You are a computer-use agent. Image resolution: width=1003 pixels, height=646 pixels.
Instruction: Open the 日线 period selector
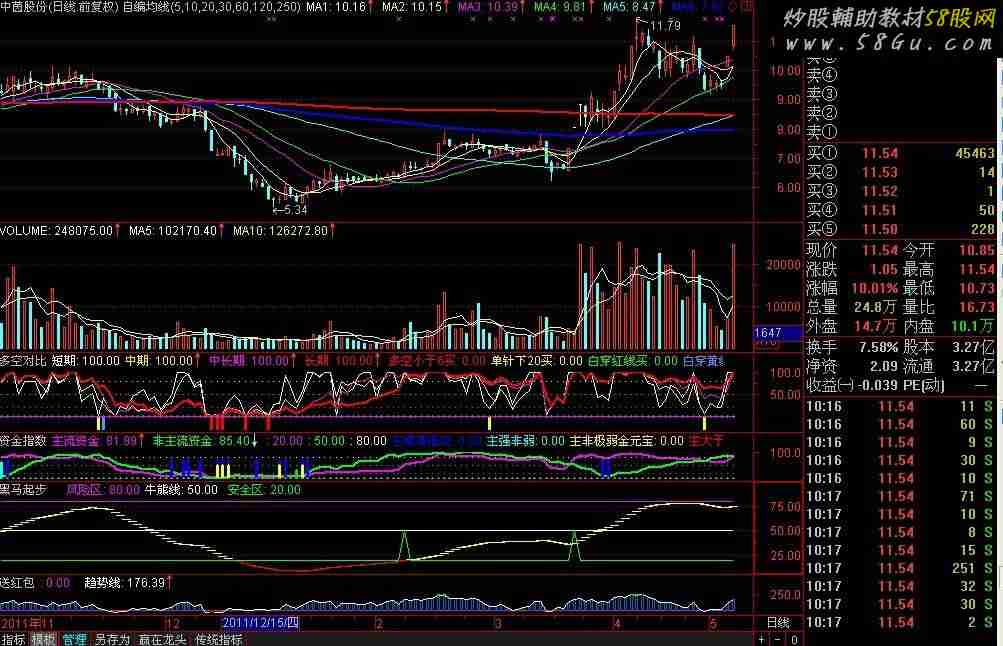[777, 622]
